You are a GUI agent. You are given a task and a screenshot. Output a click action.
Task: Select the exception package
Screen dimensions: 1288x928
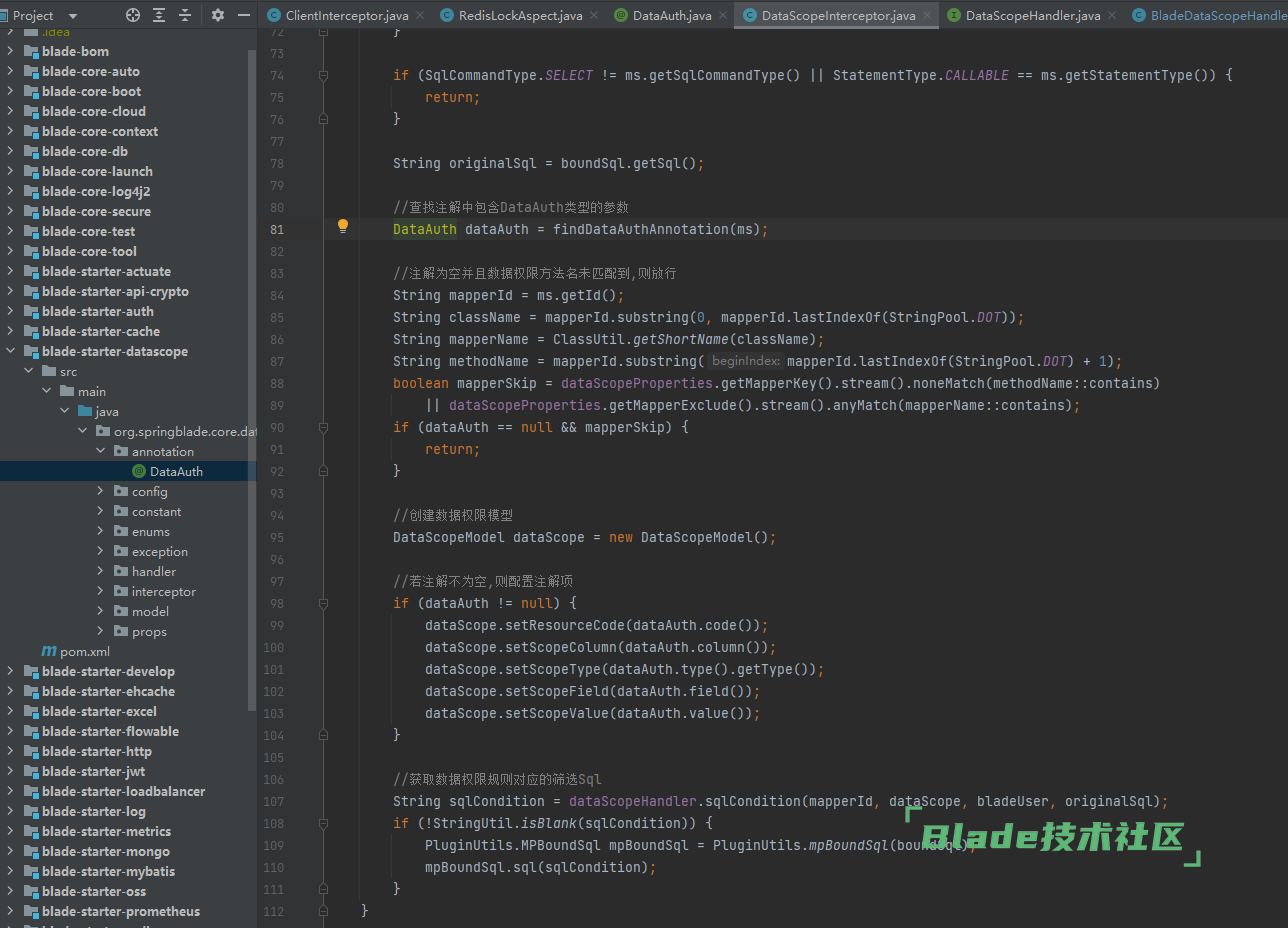point(159,551)
